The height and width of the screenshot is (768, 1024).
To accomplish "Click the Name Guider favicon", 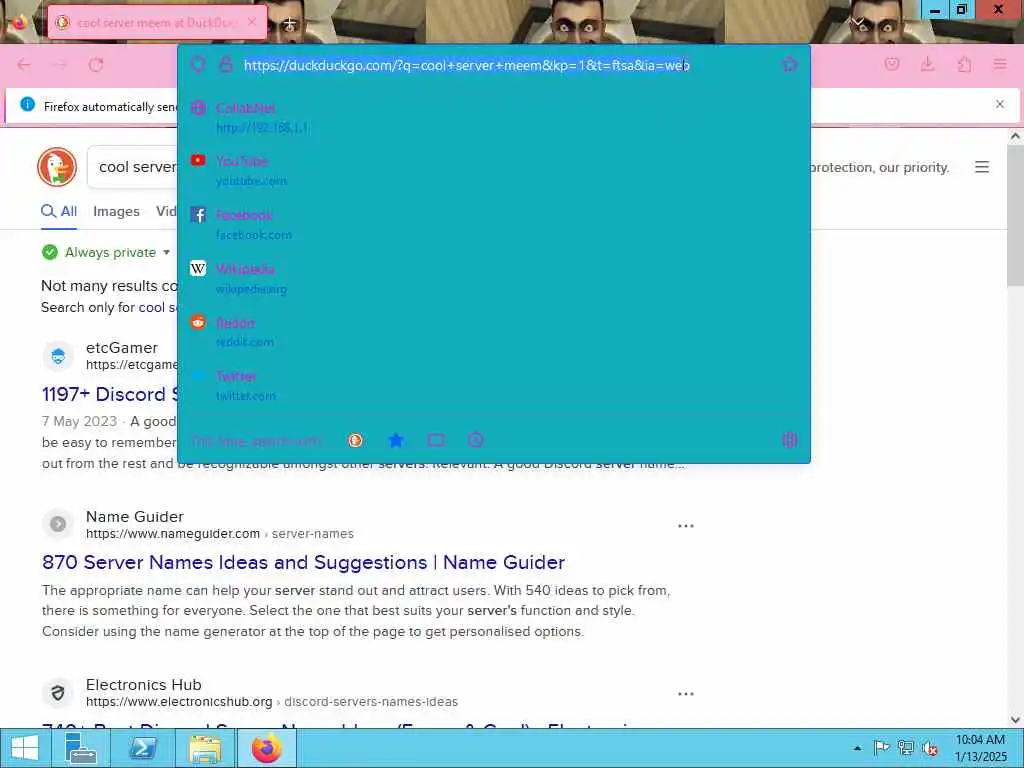I will click(x=58, y=524).
